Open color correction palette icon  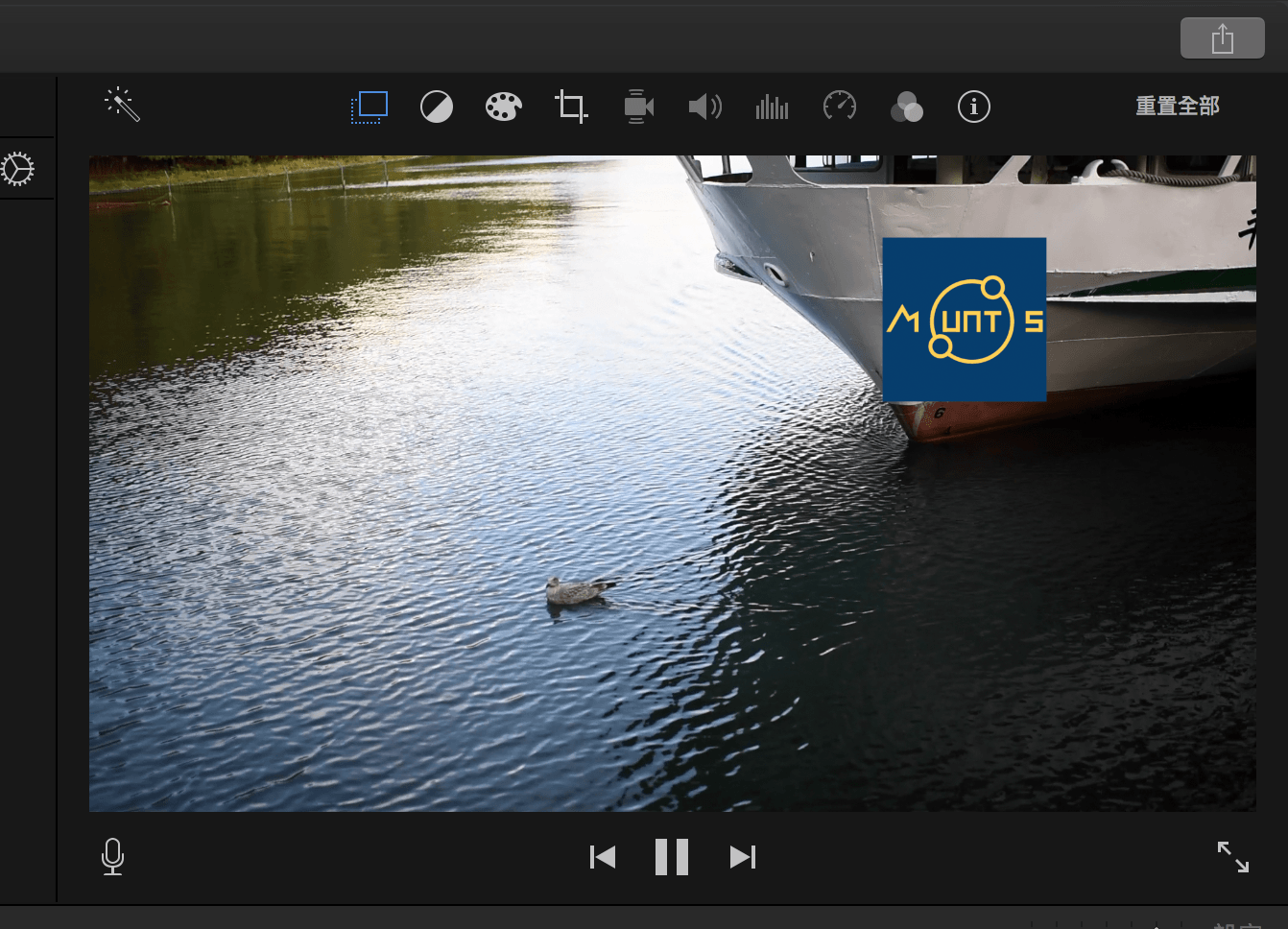coord(504,107)
